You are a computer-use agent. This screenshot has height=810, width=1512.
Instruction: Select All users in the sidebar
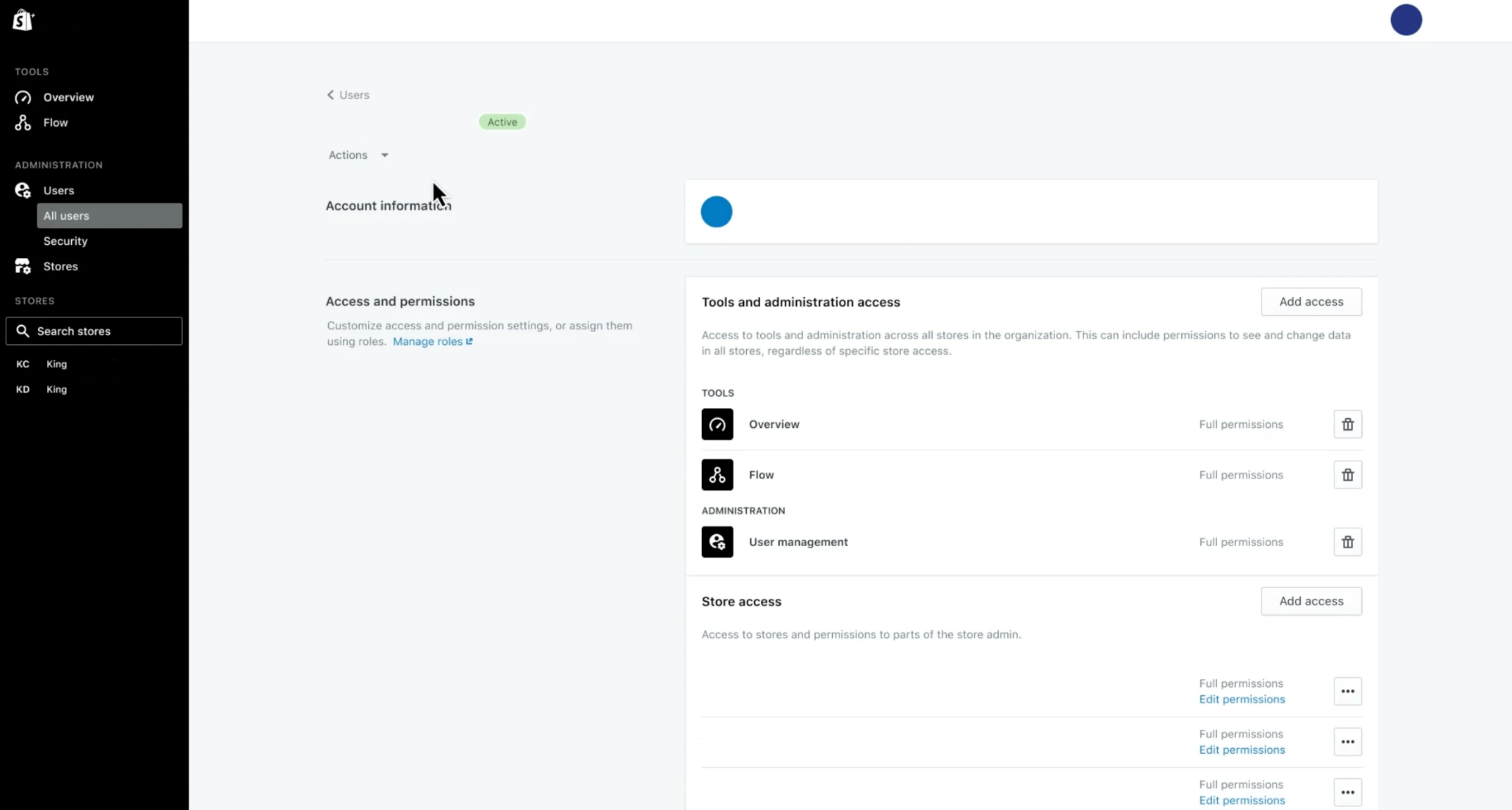[x=109, y=216]
